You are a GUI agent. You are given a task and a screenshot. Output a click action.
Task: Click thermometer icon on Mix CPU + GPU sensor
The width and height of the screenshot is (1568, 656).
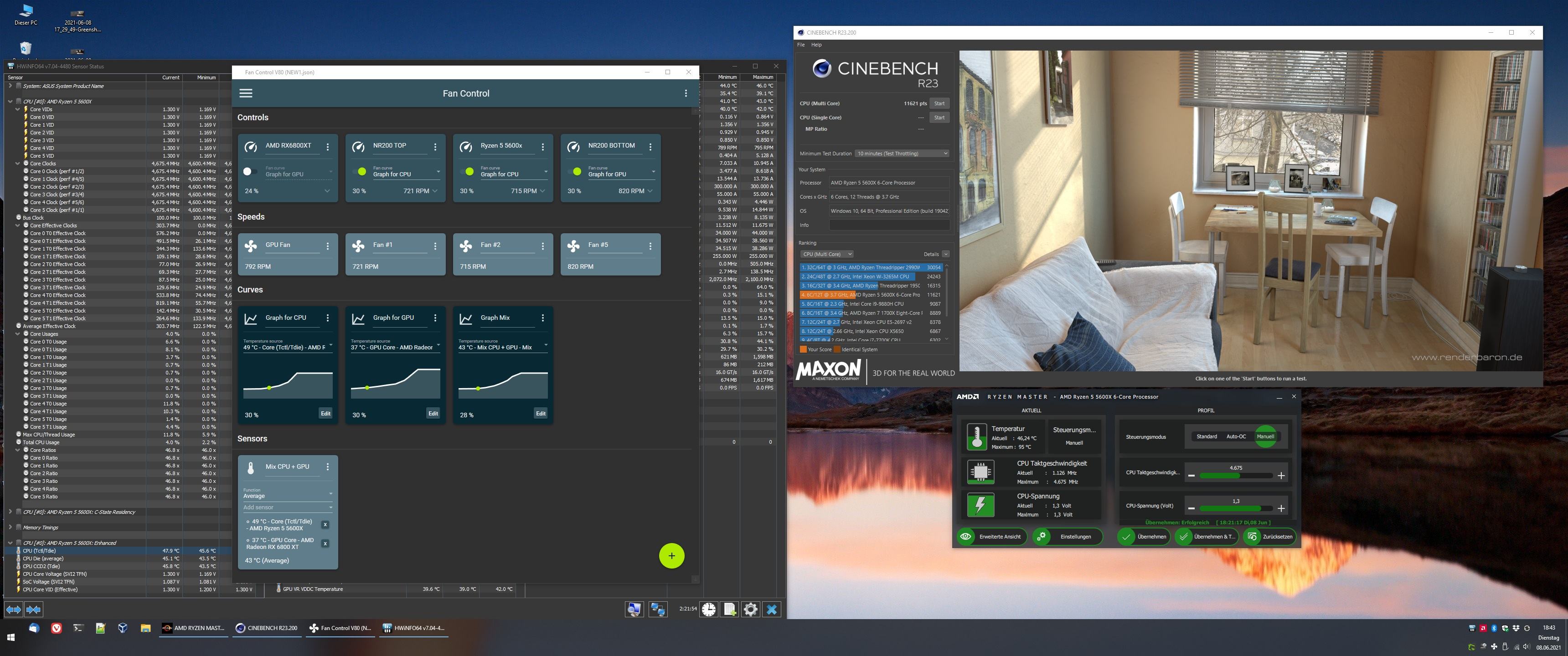pyautogui.click(x=250, y=468)
